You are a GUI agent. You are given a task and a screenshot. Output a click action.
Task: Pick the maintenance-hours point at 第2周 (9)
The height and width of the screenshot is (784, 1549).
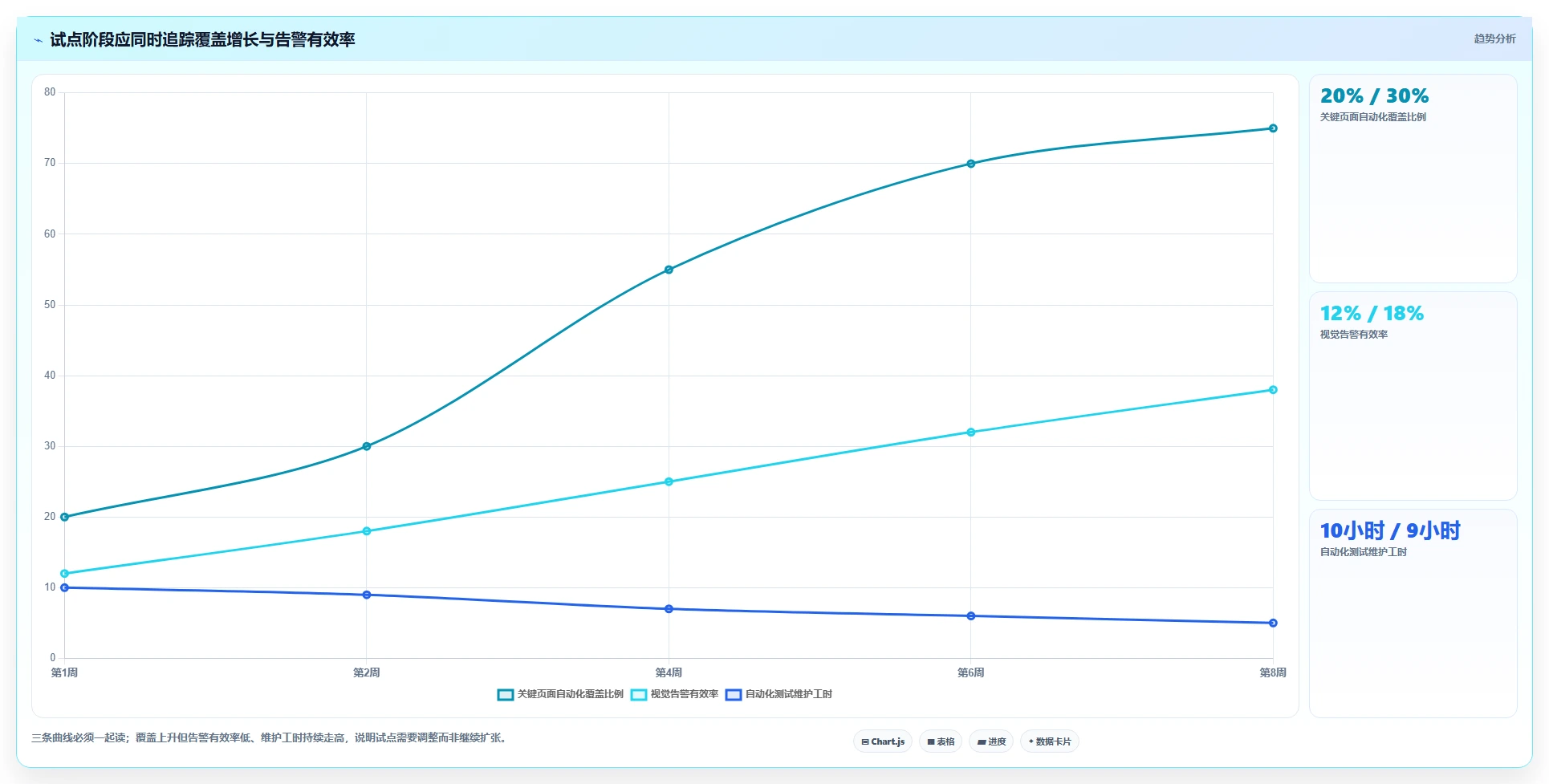point(367,595)
